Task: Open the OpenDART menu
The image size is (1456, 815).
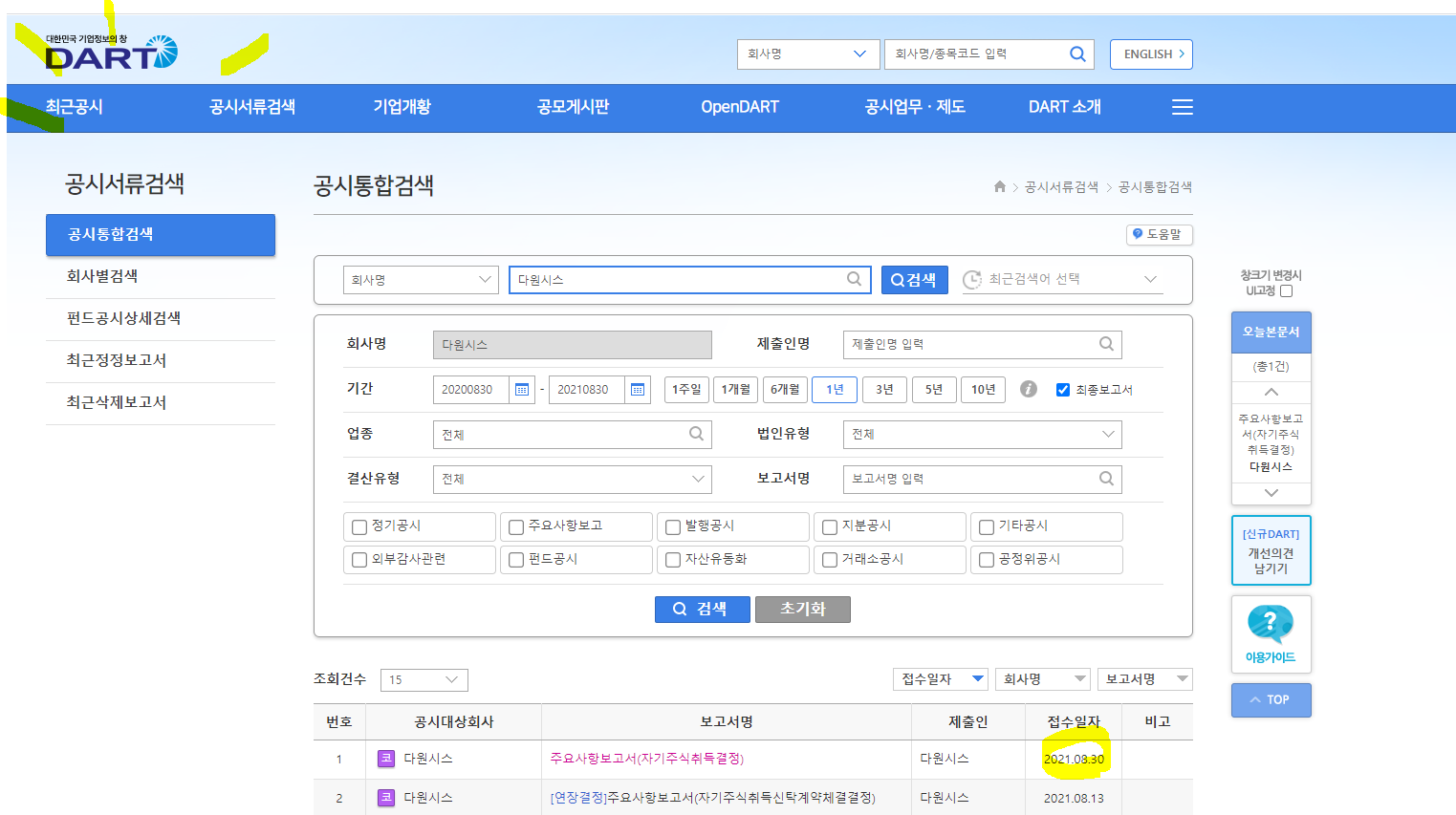Action: point(740,107)
